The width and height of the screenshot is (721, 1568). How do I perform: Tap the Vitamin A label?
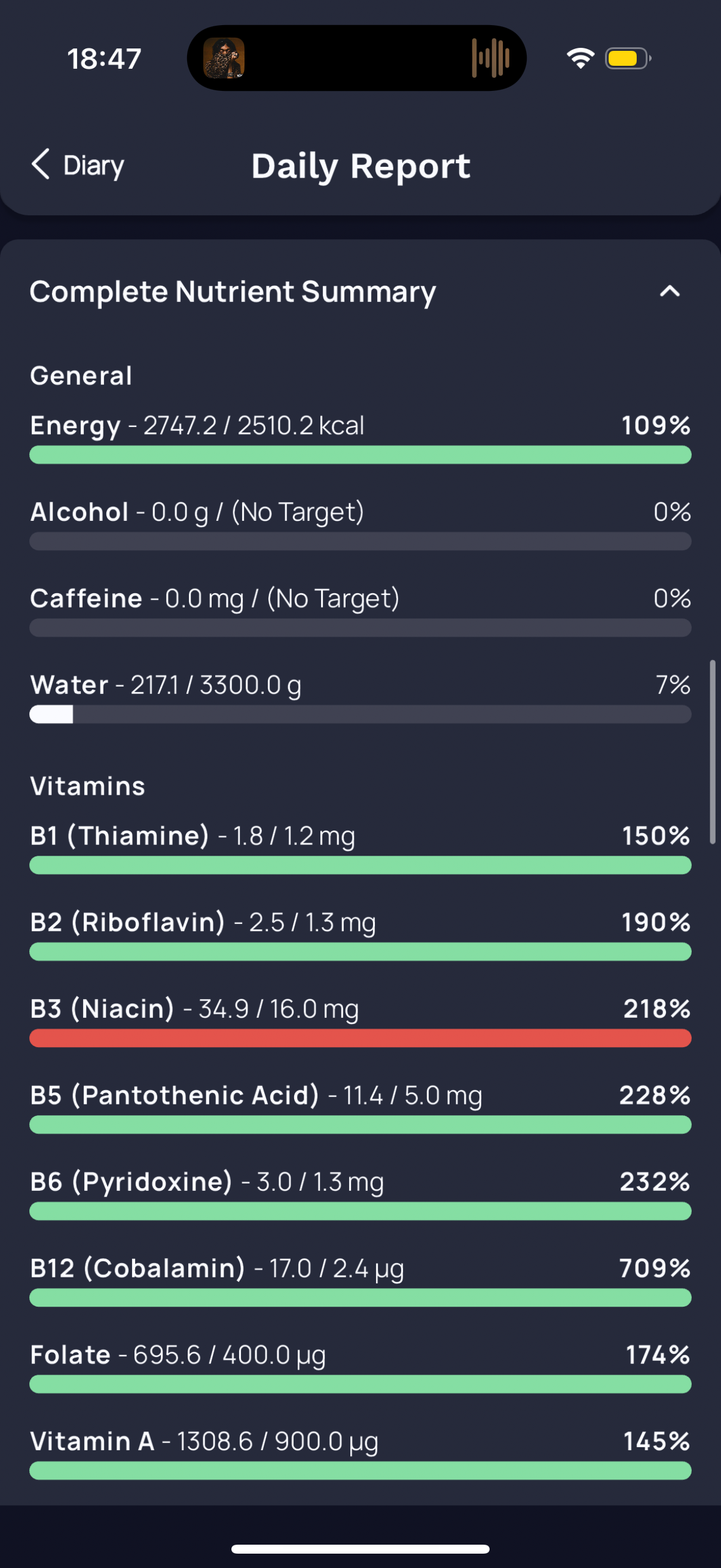click(93, 1441)
